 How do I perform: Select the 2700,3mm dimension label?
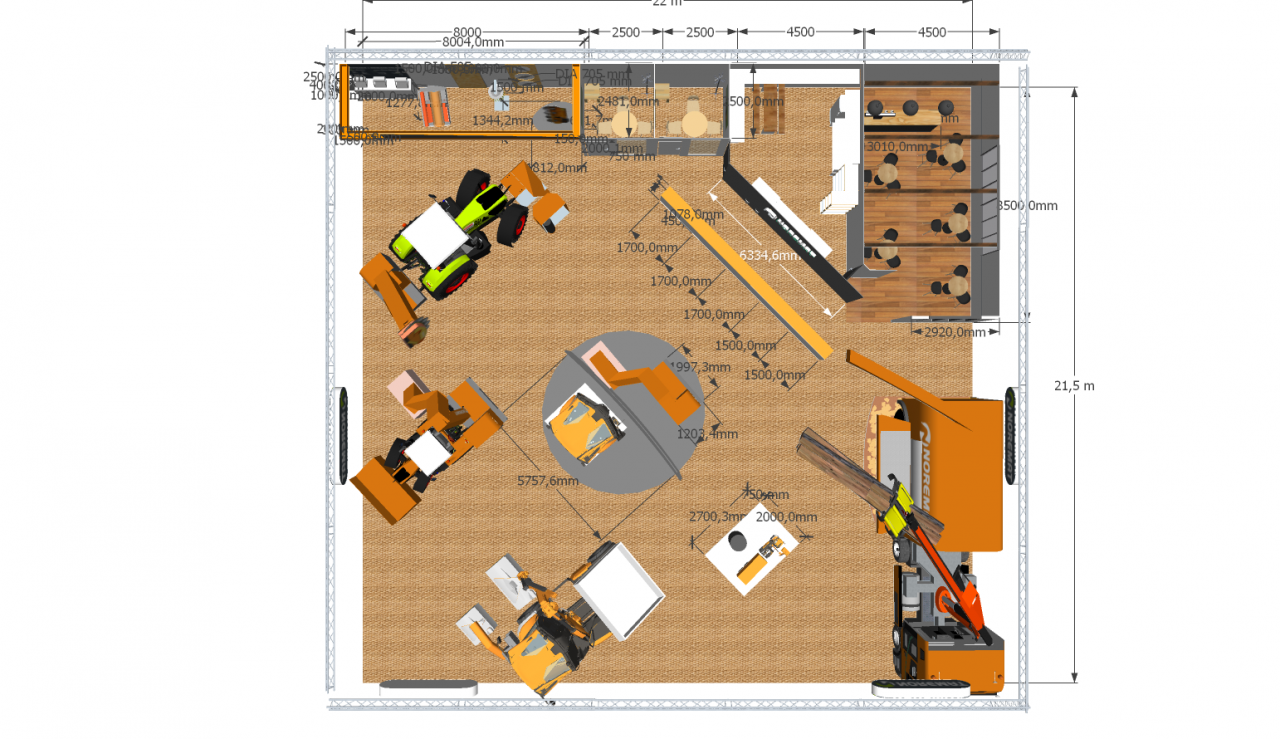tap(719, 517)
